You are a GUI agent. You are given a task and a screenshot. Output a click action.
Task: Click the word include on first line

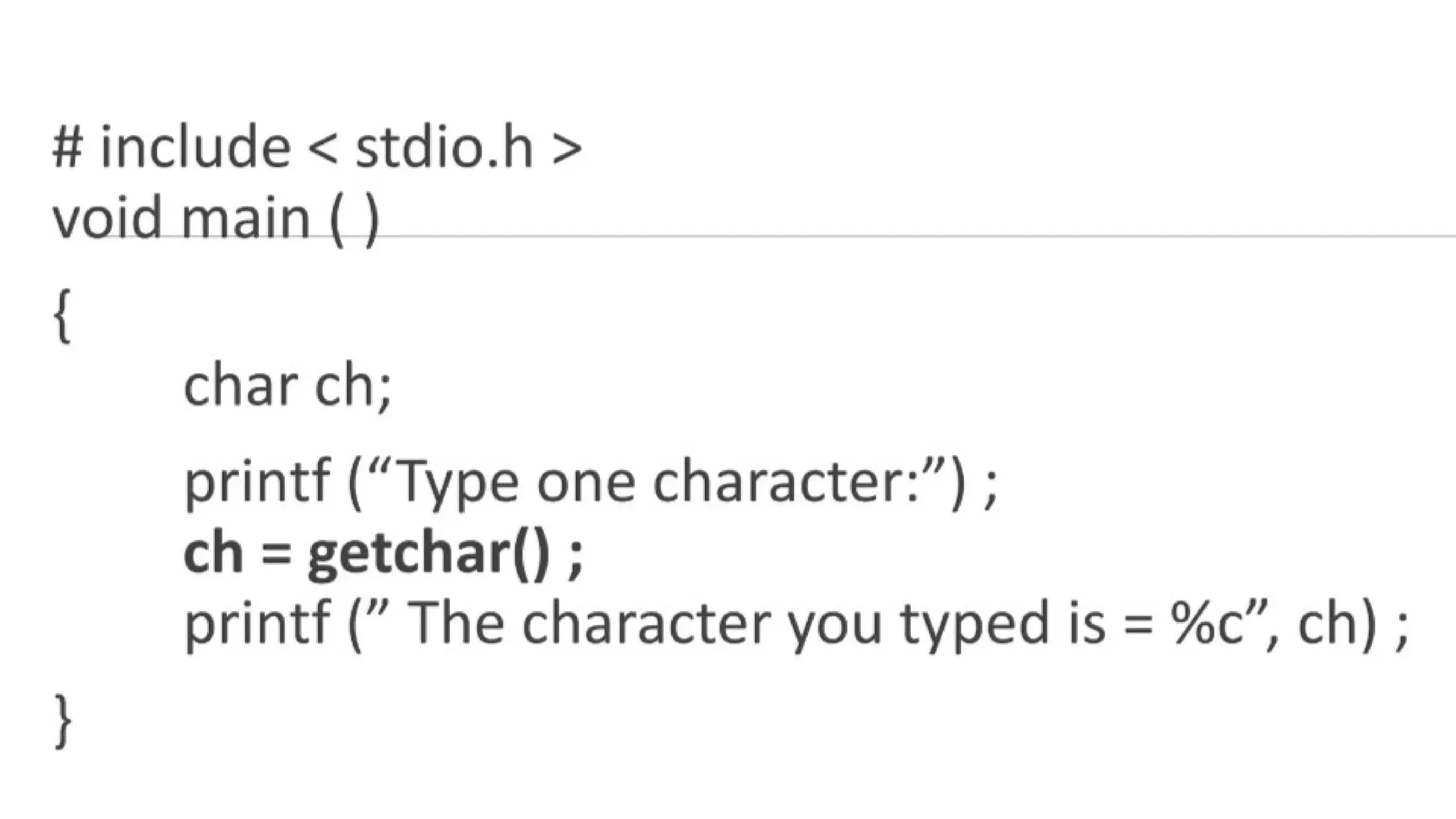point(196,147)
